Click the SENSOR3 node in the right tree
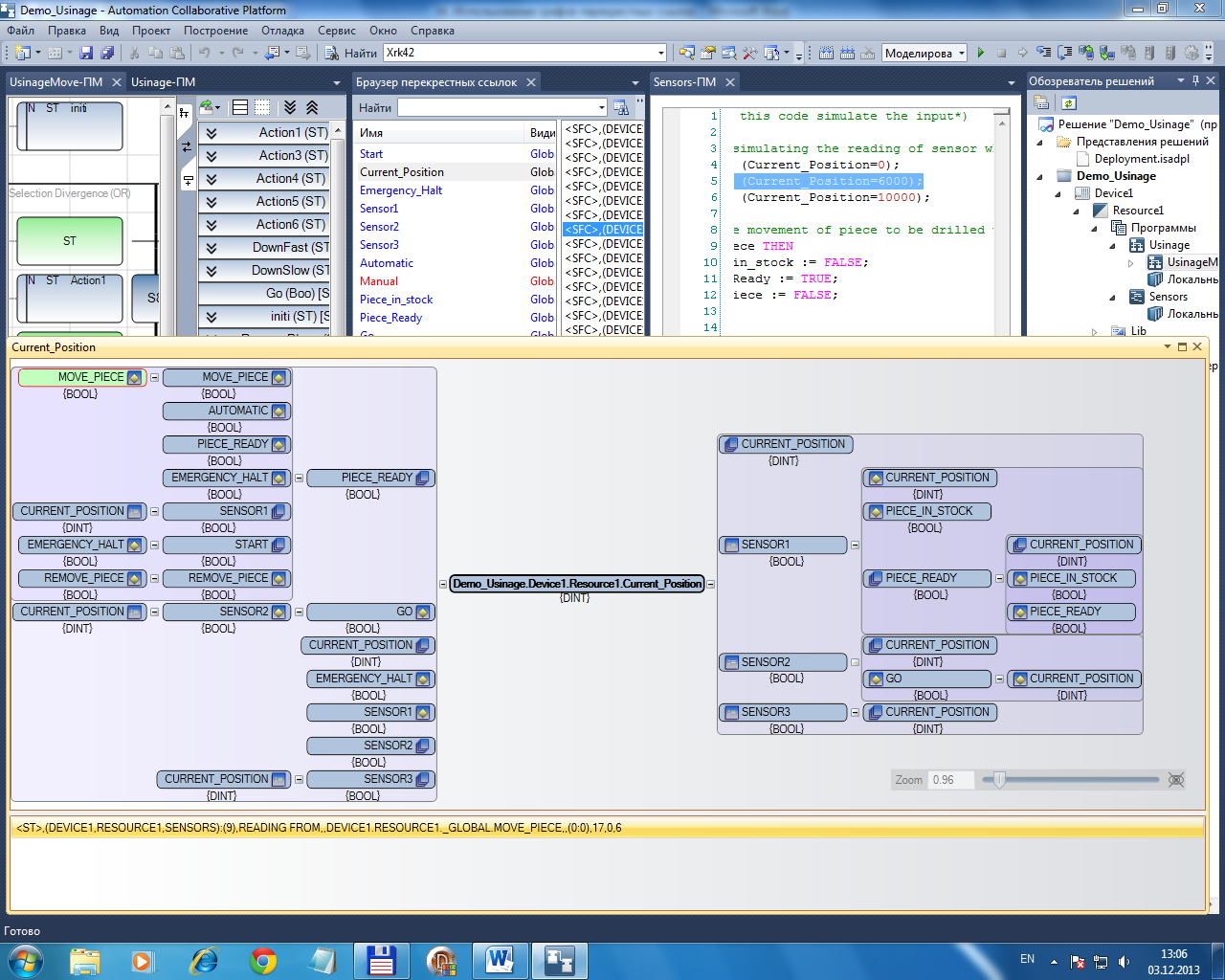Image resolution: width=1225 pixels, height=980 pixels. [x=782, y=712]
